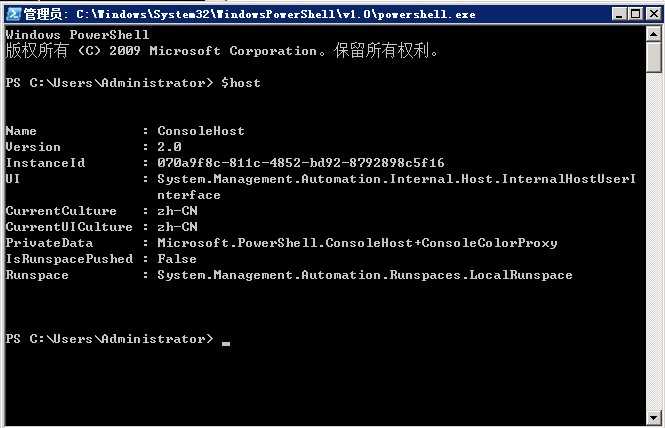
Task: Click the Runspace LocalRunspace value
Action: 365,275
